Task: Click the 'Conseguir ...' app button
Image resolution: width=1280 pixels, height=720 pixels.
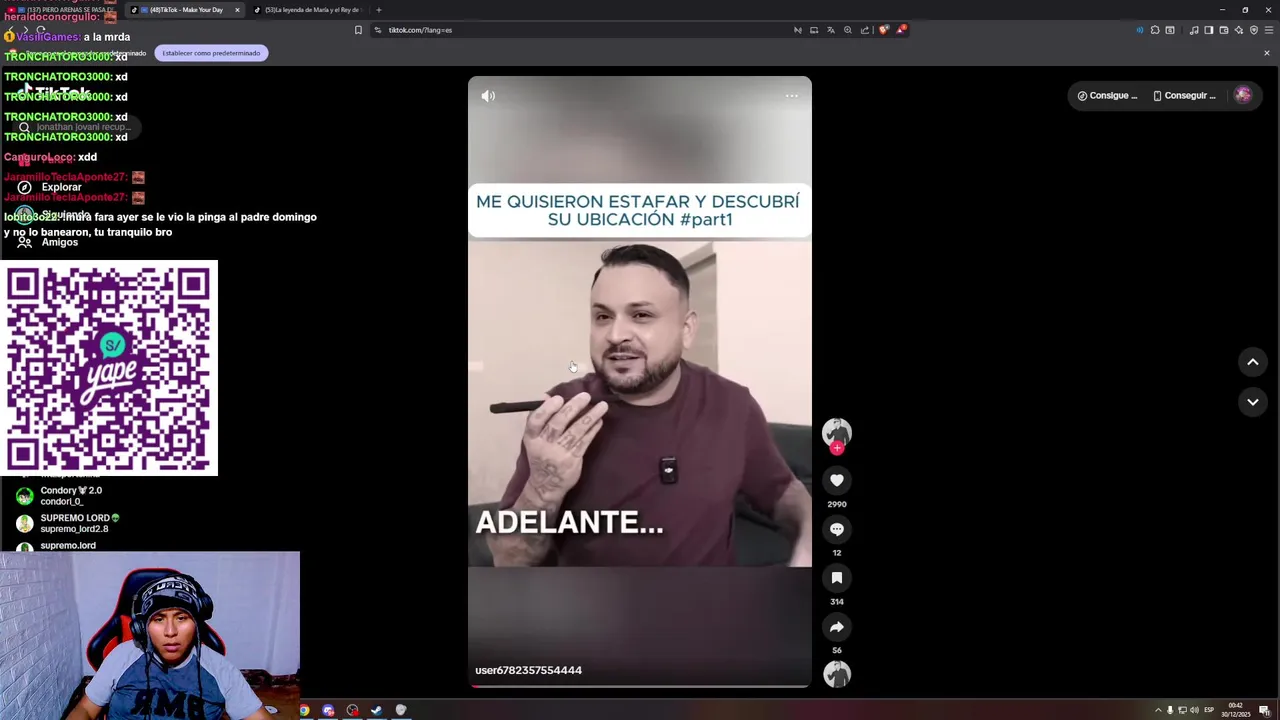Action: click(1184, 96)
